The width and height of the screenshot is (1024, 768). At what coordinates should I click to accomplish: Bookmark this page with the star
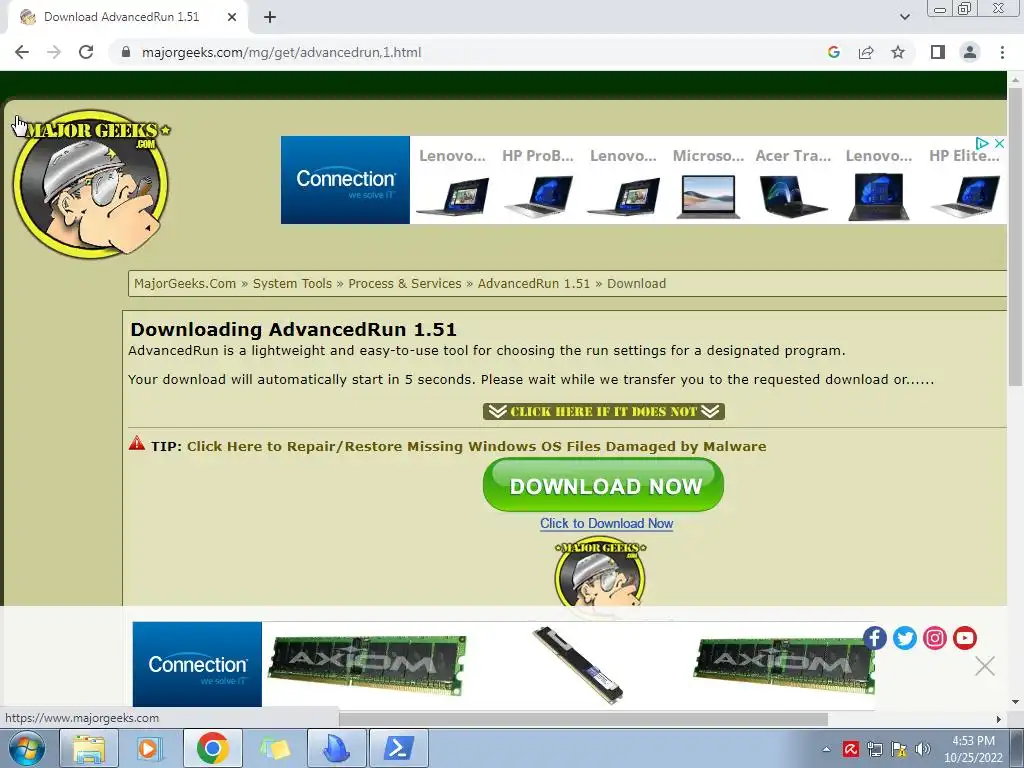898,52
